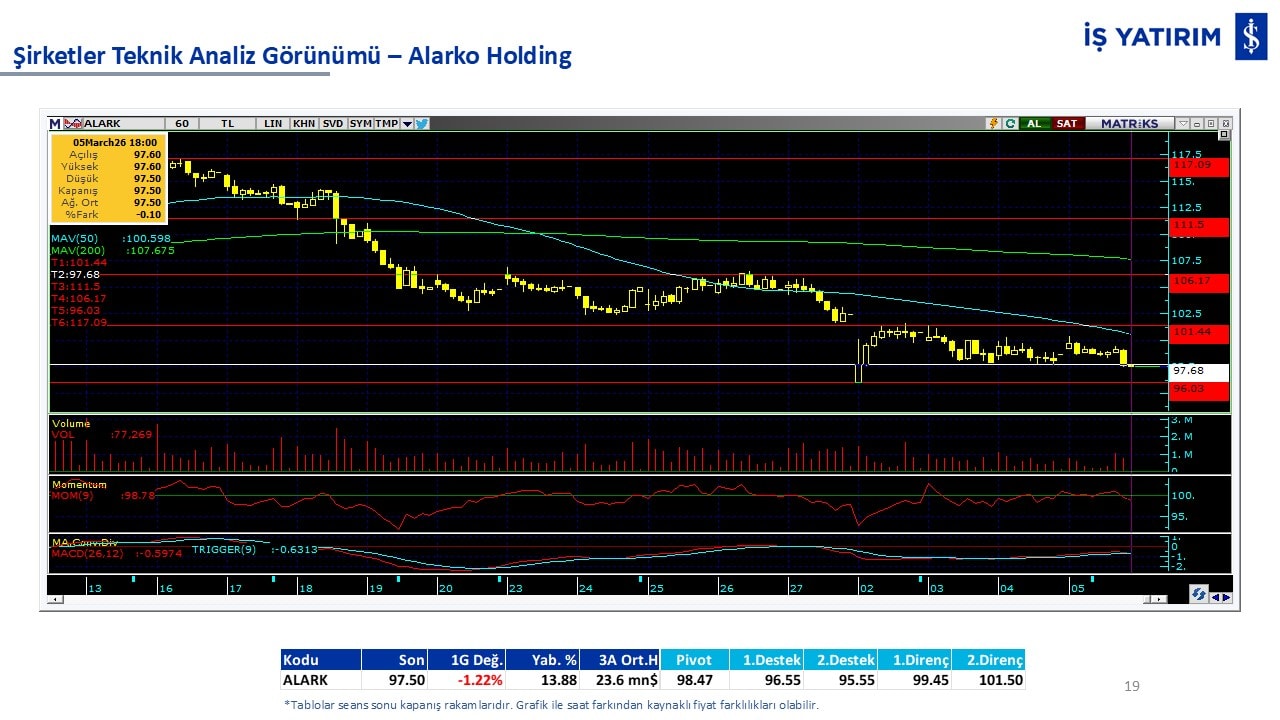Refresh chart with green circular arrow icon
1280x720 pixels.
point(1010,124)
